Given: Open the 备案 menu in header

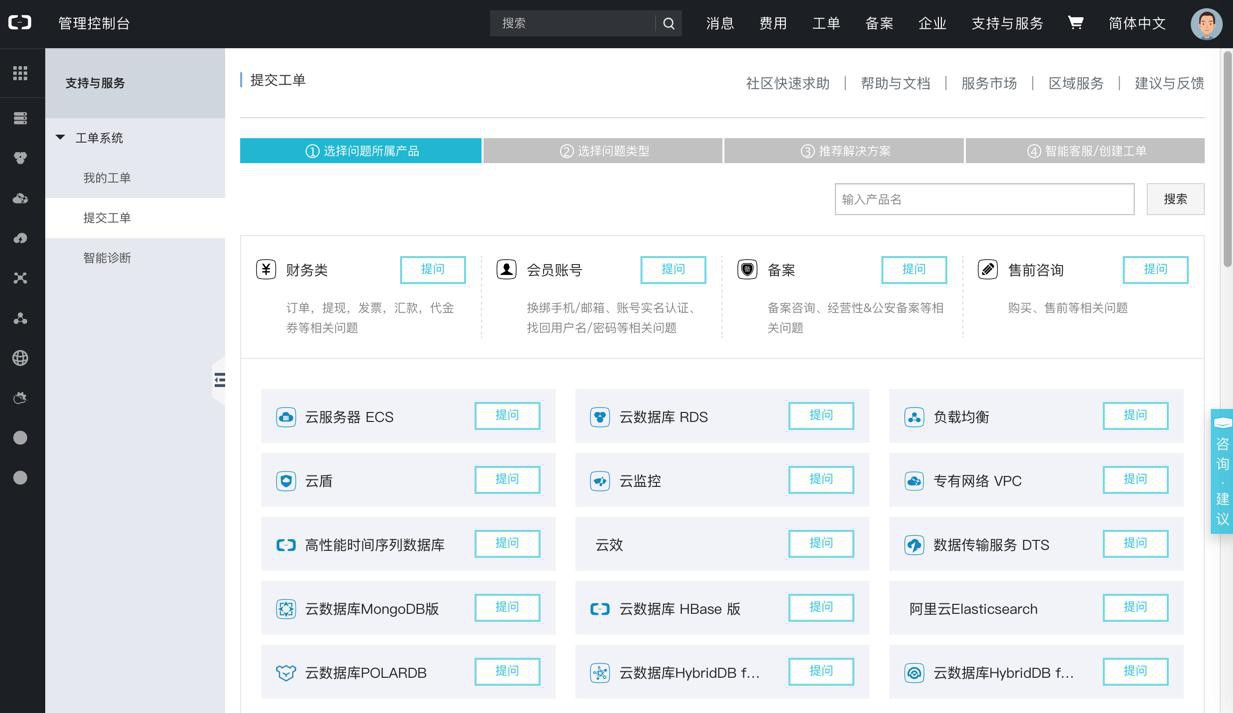Looking at the screenshot, I should [879, 23].
